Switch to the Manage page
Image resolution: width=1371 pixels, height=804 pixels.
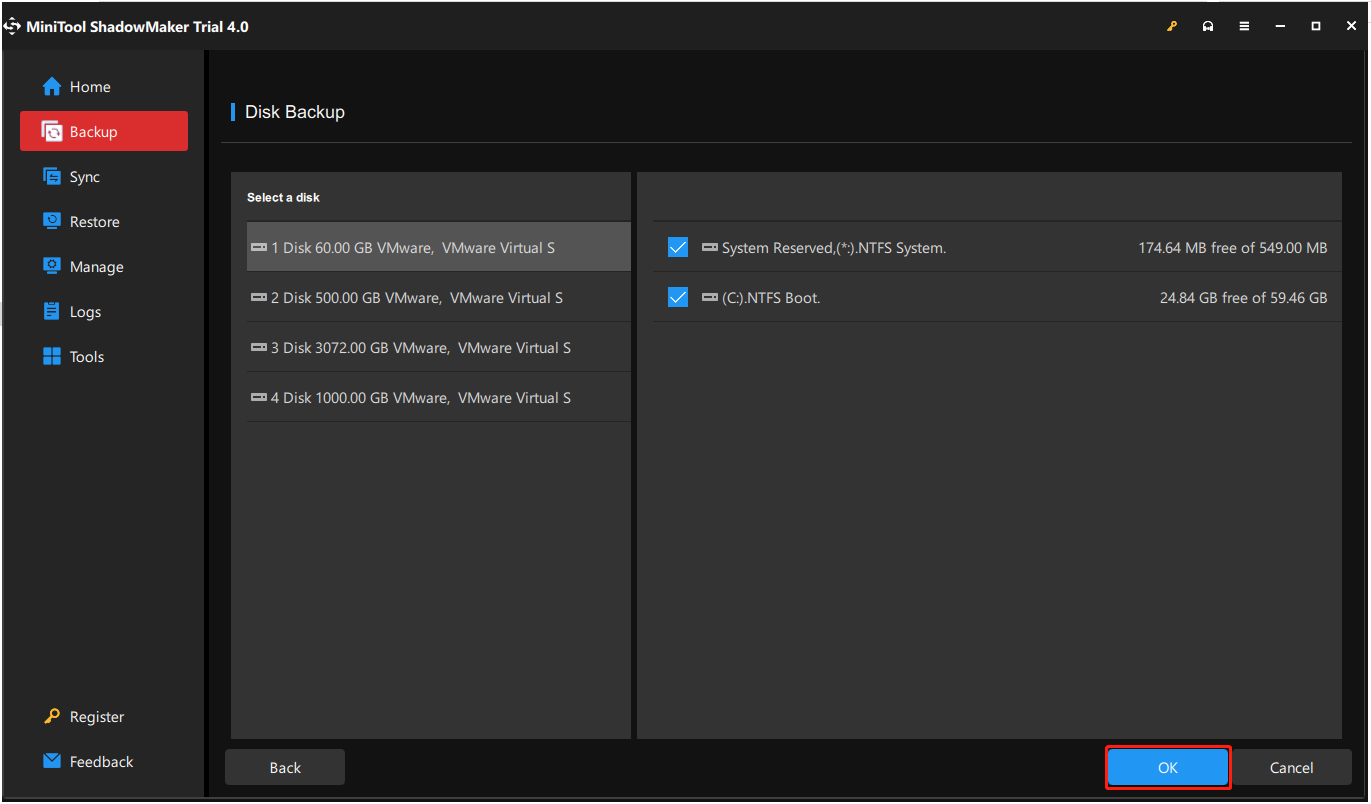[x=104, y=267]
